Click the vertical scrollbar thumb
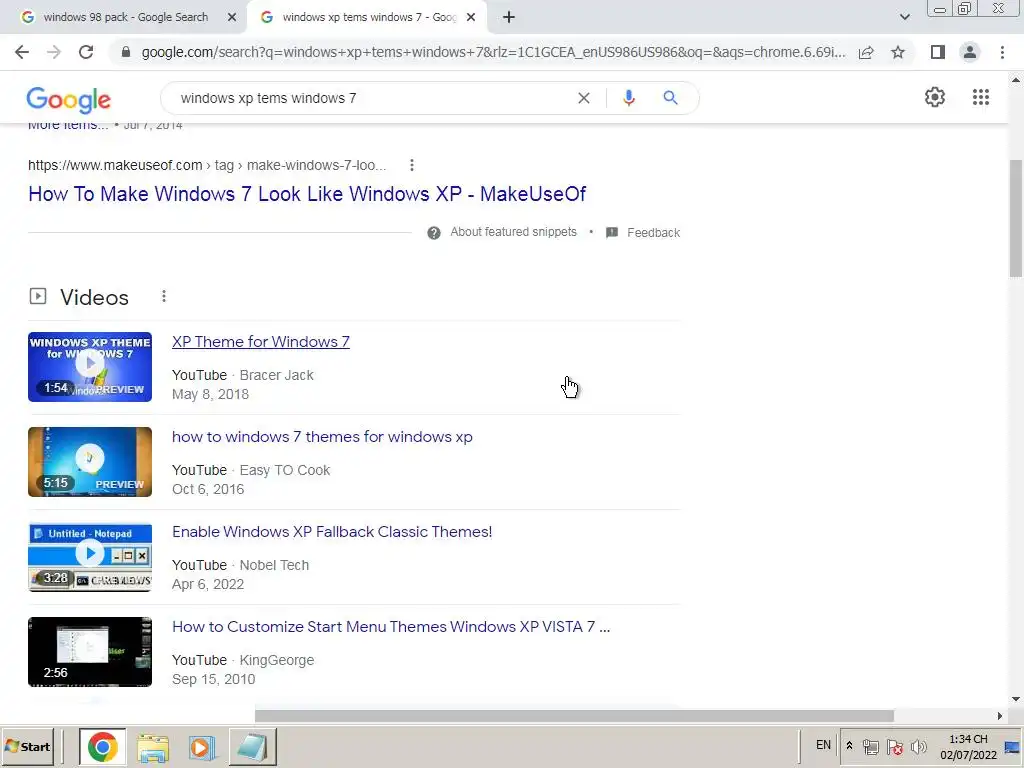This screenshot has width=1024, height=768. (1016, 219)
